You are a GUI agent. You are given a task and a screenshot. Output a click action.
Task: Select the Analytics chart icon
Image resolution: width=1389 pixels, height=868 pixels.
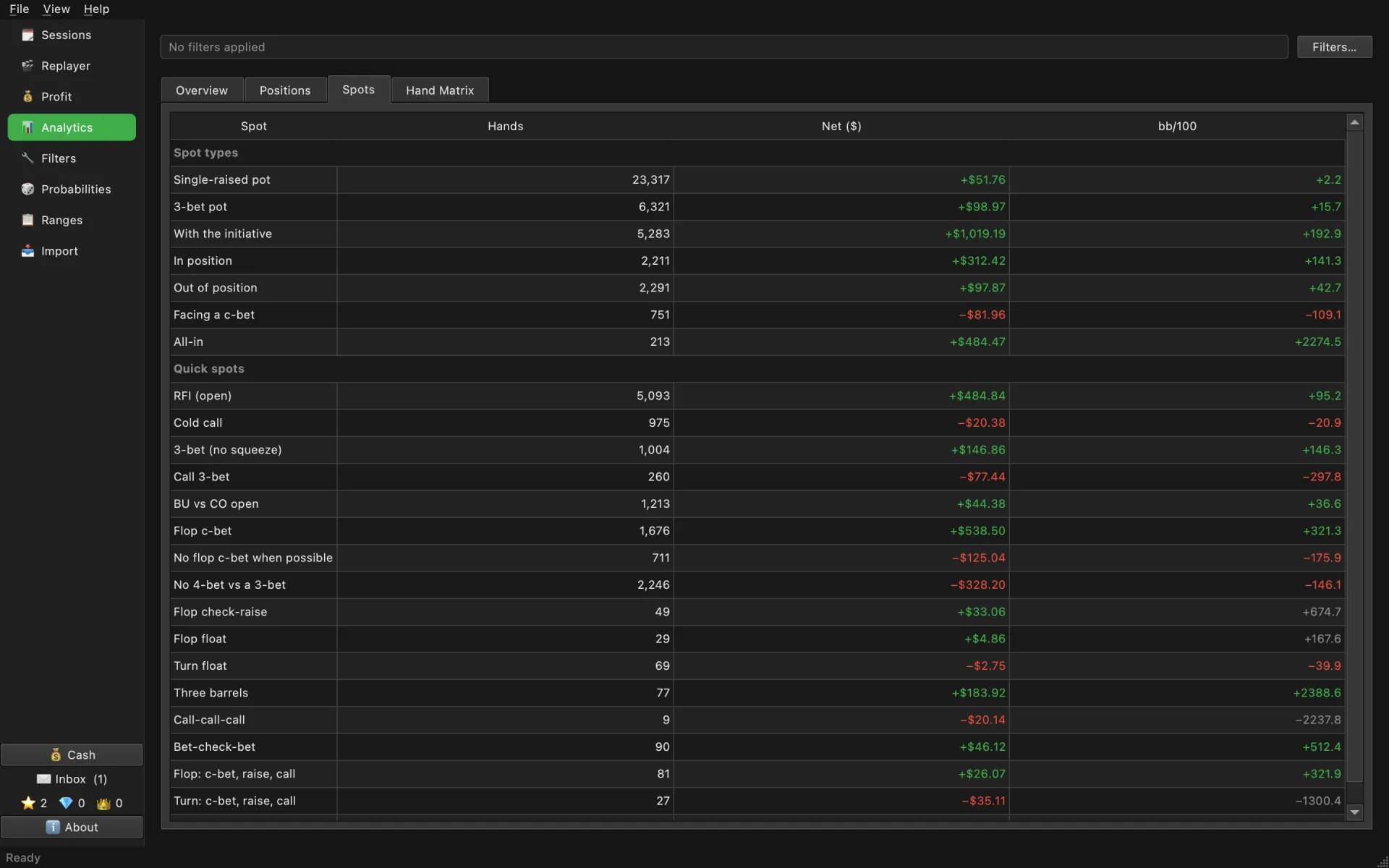pyautogui.click(x=27, y=128)
